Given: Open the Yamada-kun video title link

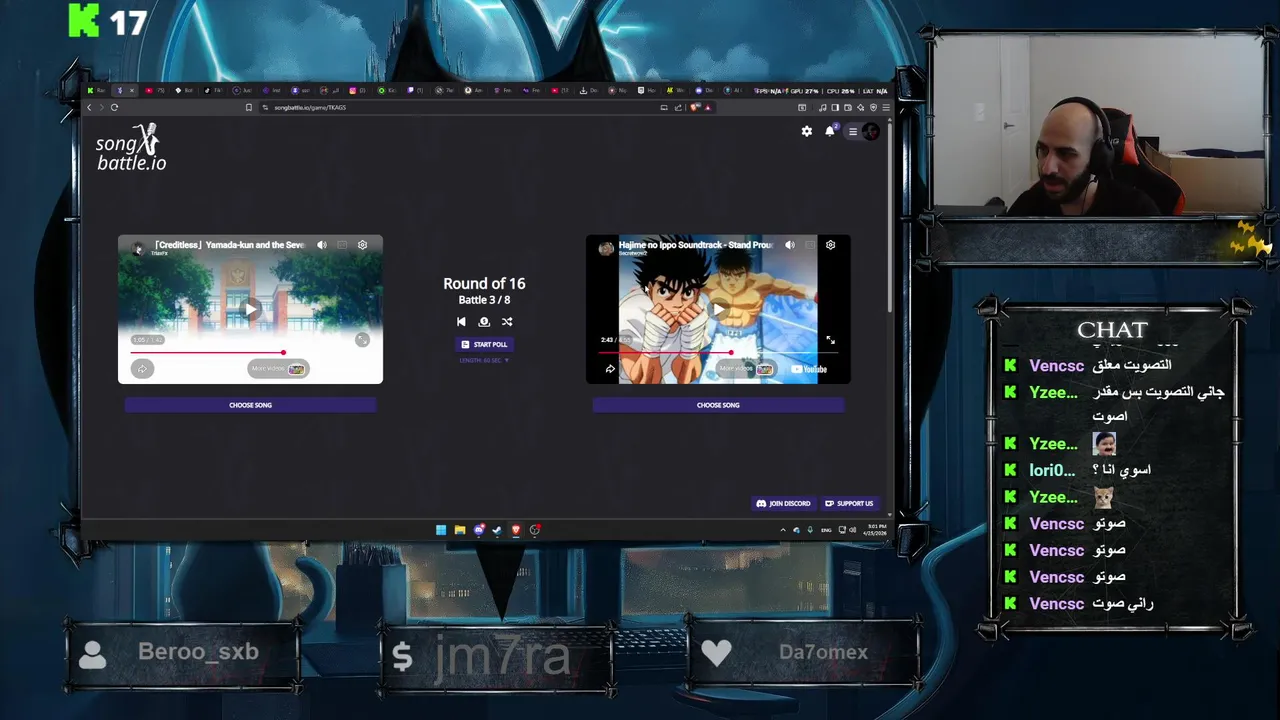Looking at the screenshot, I should click(x=230, y=245).
